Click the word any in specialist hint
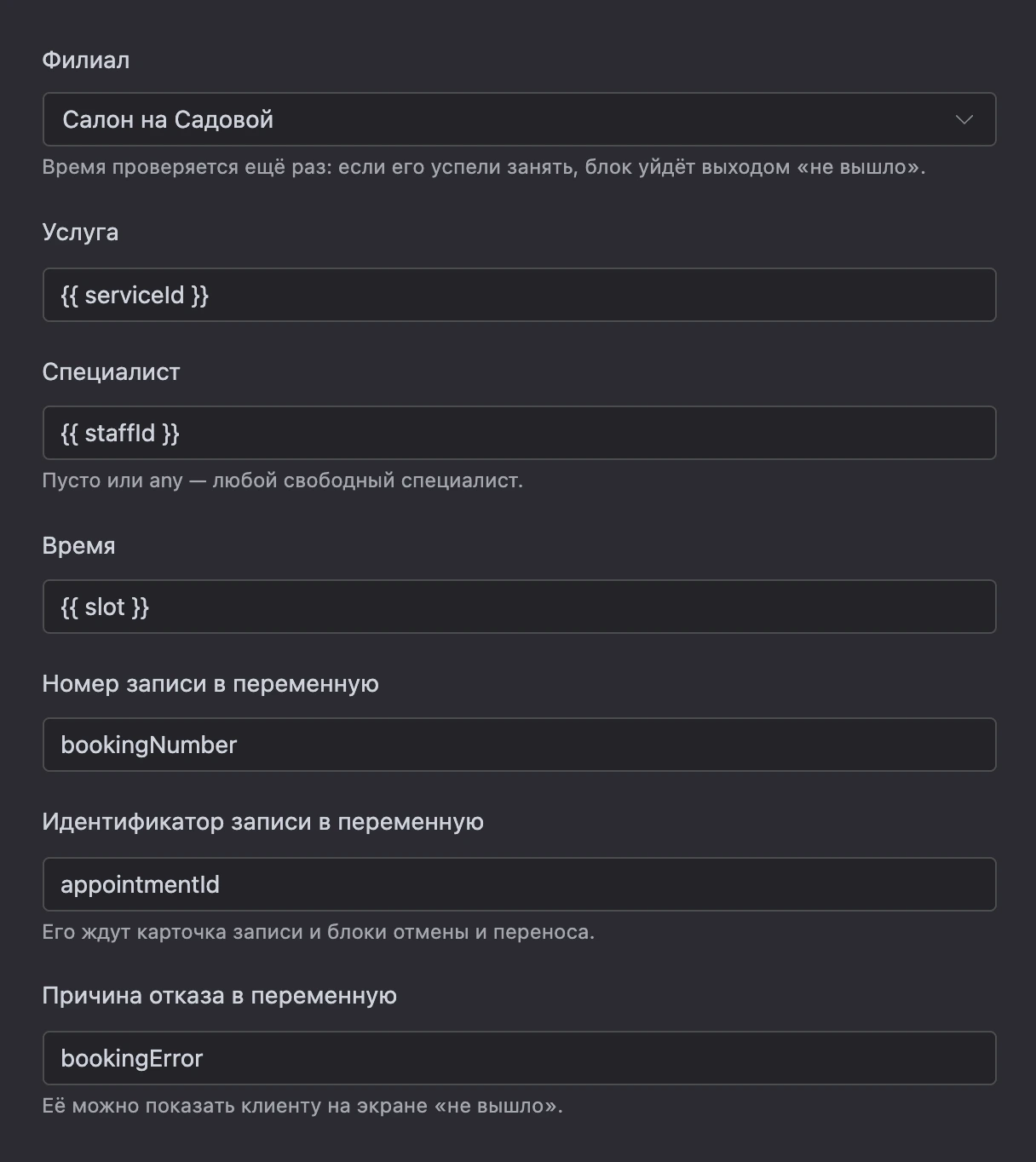The width and height of the screenshot is (1036, 1162). (166, 481)
